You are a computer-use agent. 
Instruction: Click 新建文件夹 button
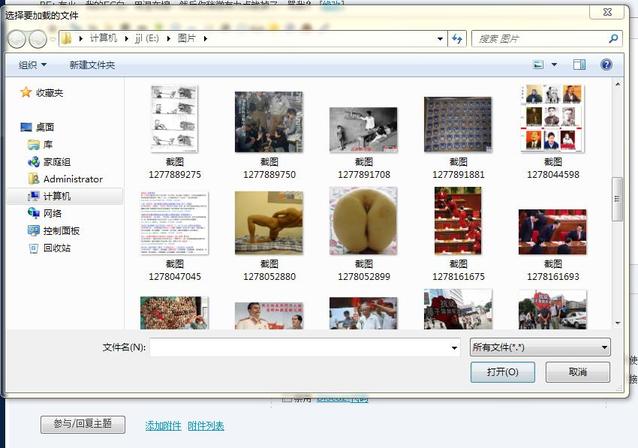[92, 65]
